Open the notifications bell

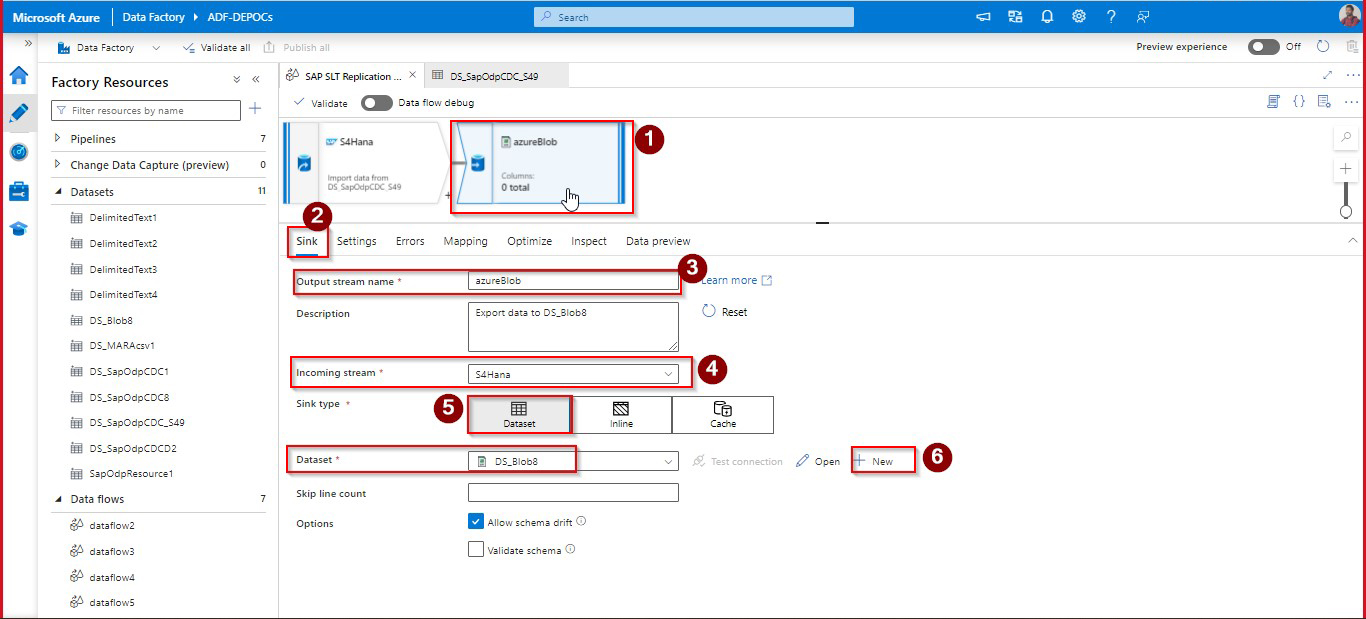1047,17
